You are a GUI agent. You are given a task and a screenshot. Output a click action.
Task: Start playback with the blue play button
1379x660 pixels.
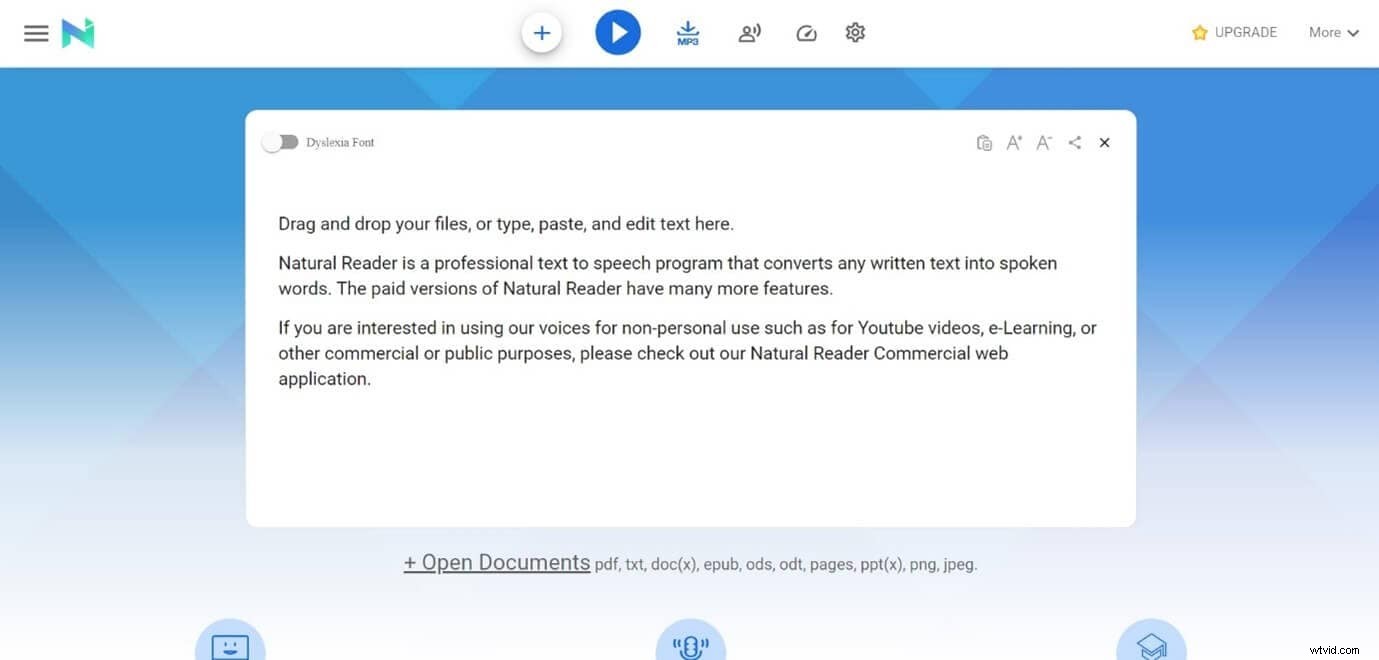[618, 31]
